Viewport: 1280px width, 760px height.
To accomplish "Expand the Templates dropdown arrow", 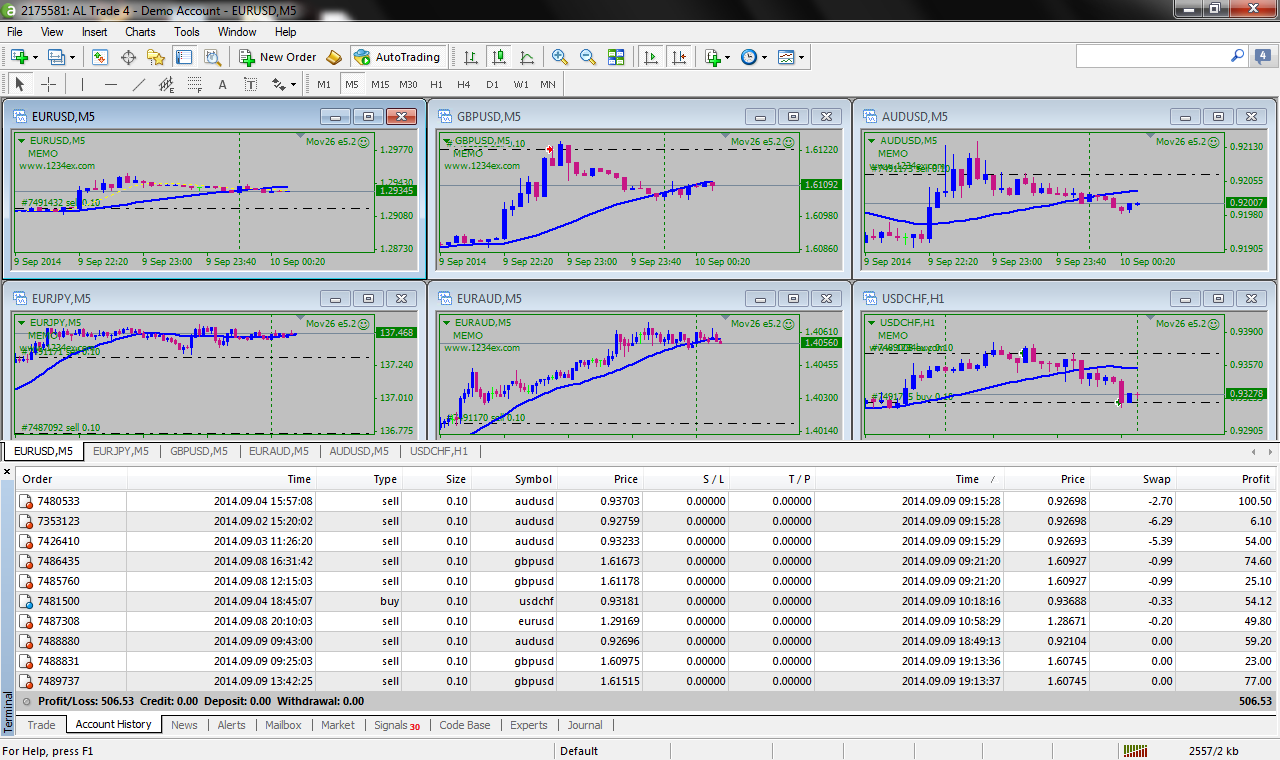I will [802, 57].
